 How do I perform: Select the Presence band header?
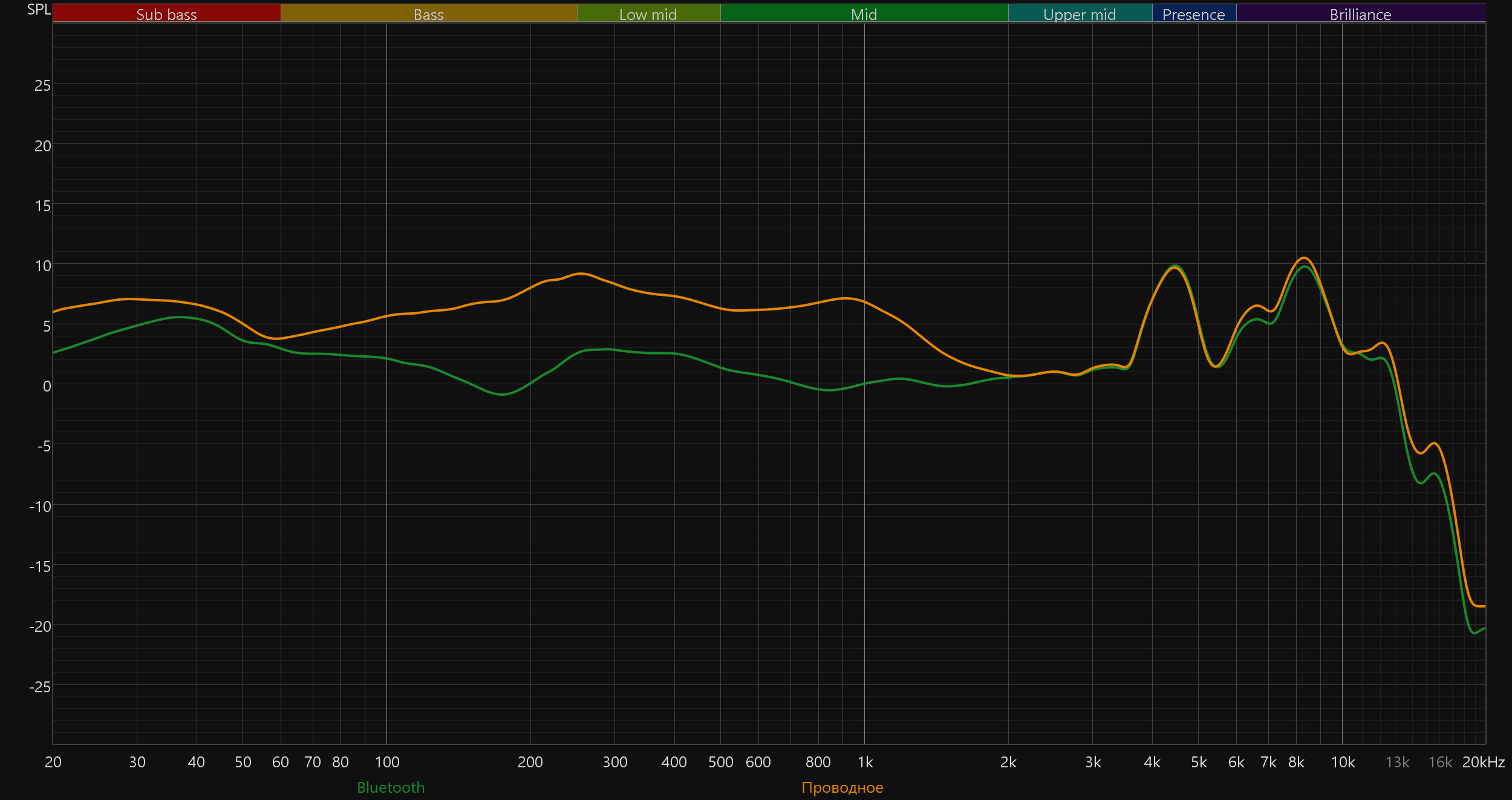click(x=1193, y=14)
